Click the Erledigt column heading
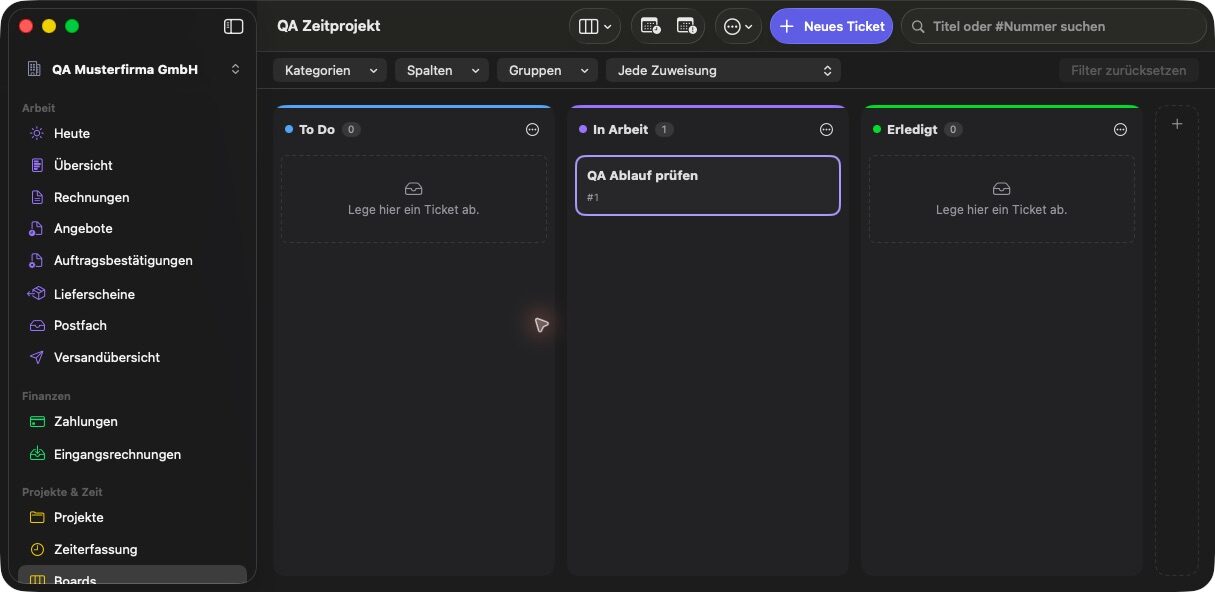 coord(912,129)
